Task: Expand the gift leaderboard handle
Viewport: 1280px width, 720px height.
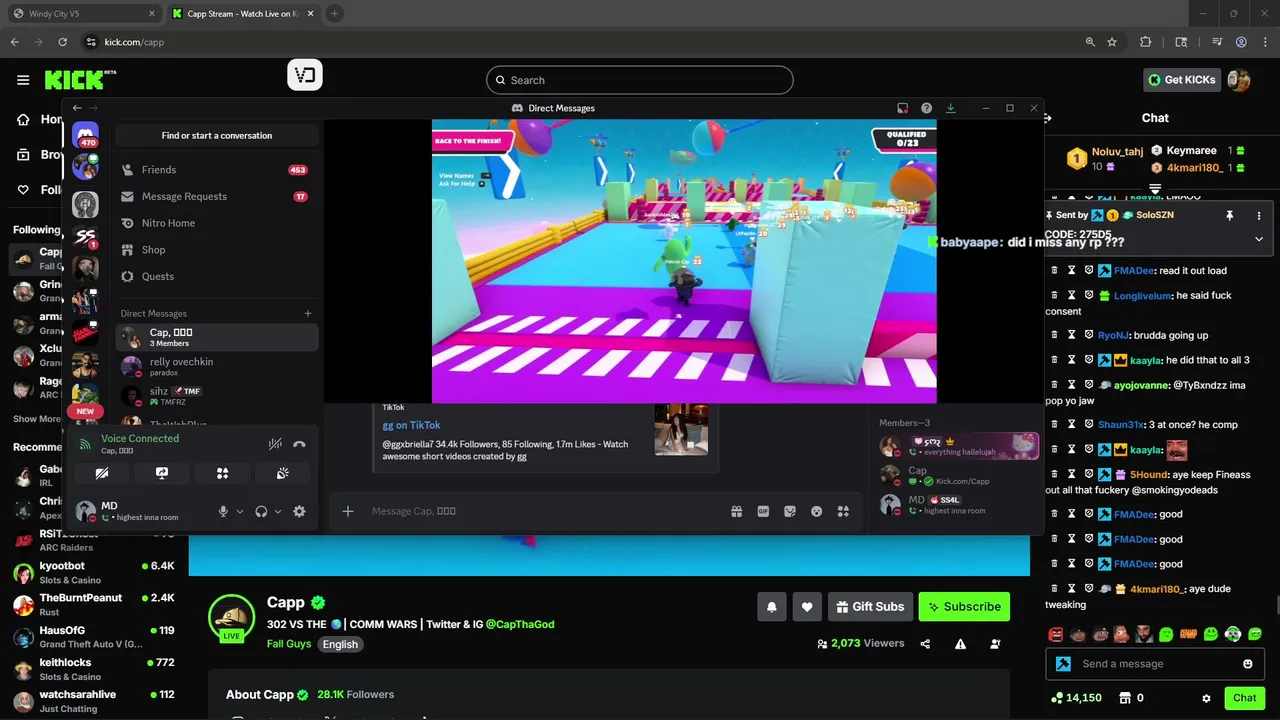Action: coord(1155,188)
